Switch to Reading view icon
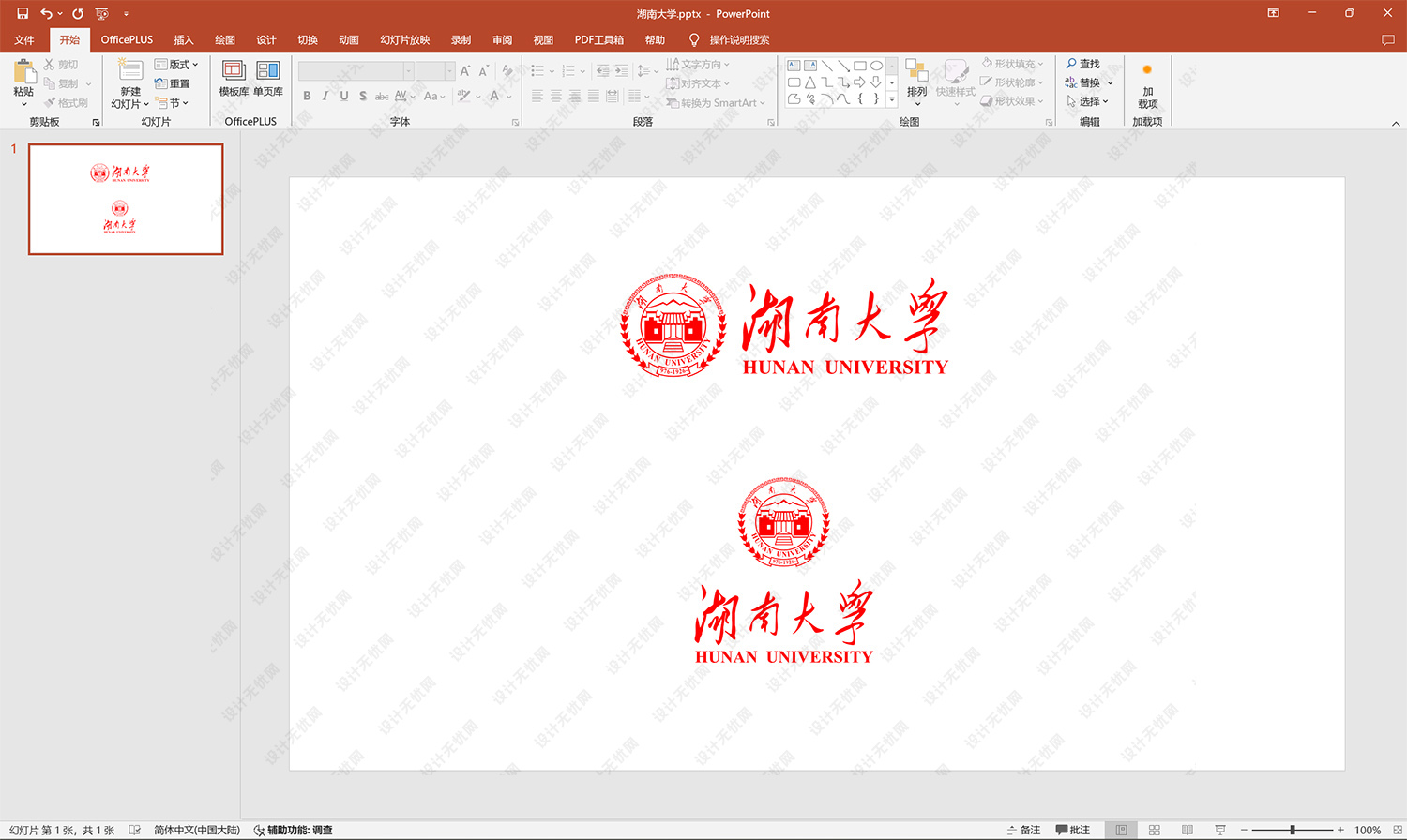 pyautogui.click(x=1188, y=830)
